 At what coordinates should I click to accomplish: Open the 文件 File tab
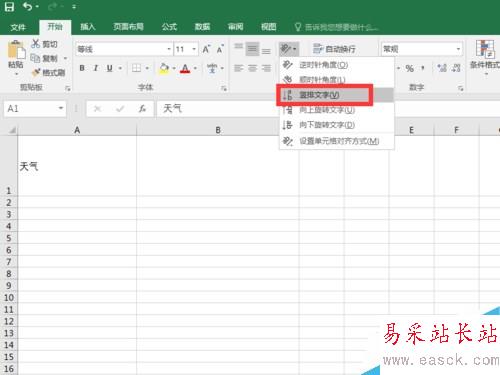point(18,27)
